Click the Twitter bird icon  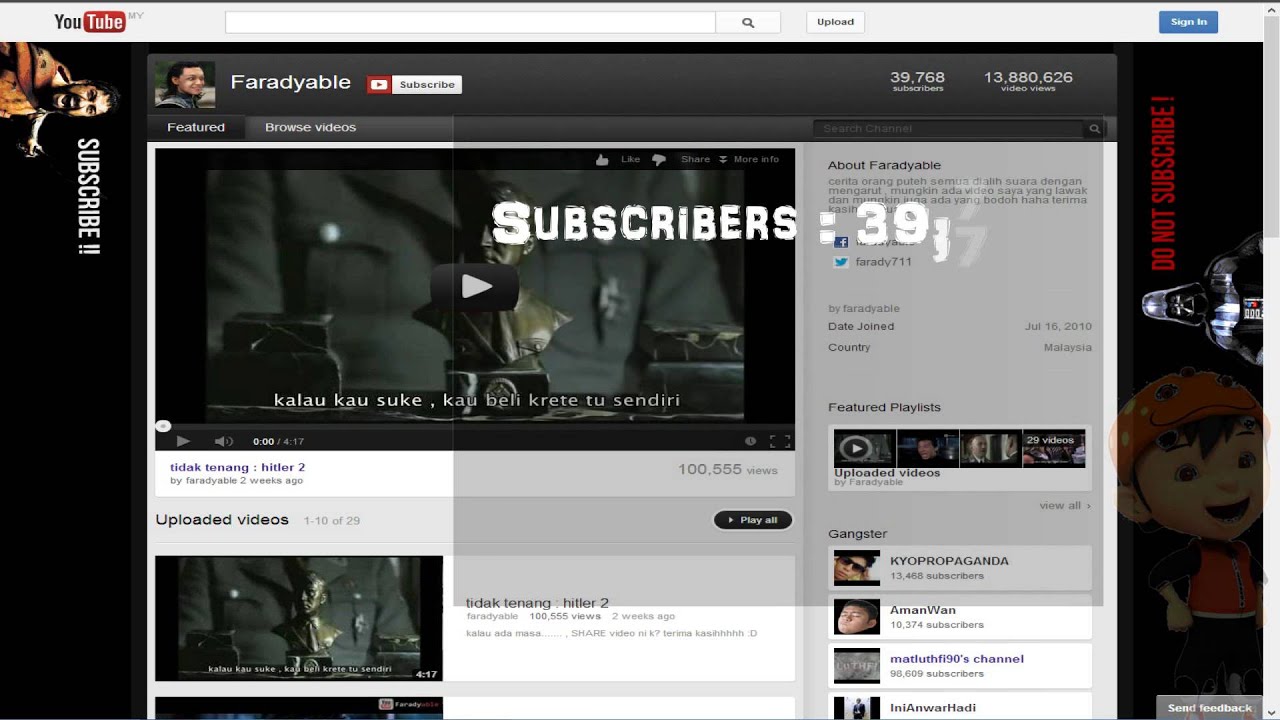pos(841,262)
